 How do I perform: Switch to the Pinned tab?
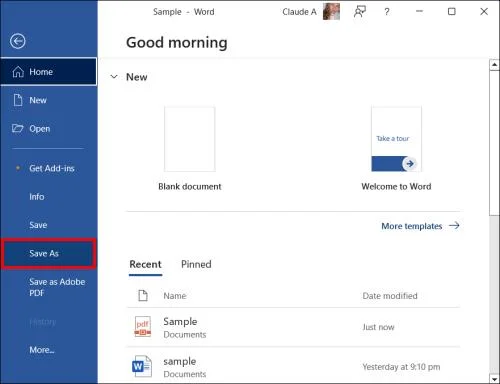[x=196, y=264]
